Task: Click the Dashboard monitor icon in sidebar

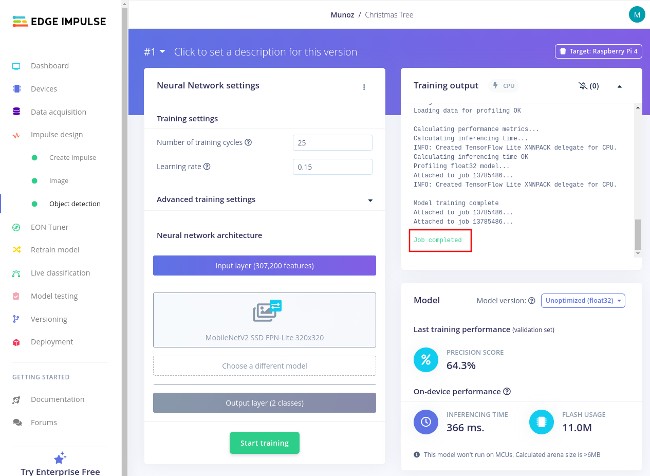Action: (16, 66)
